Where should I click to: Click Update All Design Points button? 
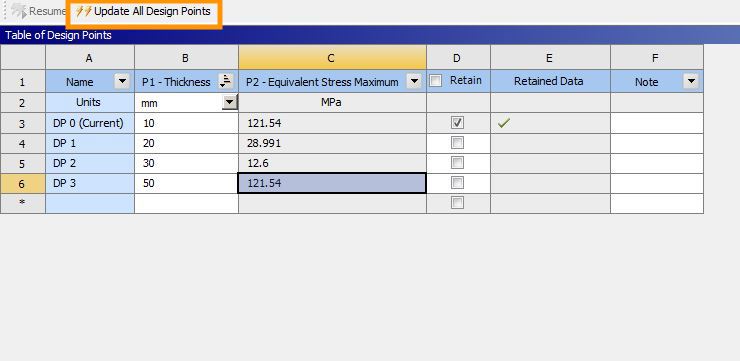click(143, 12)
